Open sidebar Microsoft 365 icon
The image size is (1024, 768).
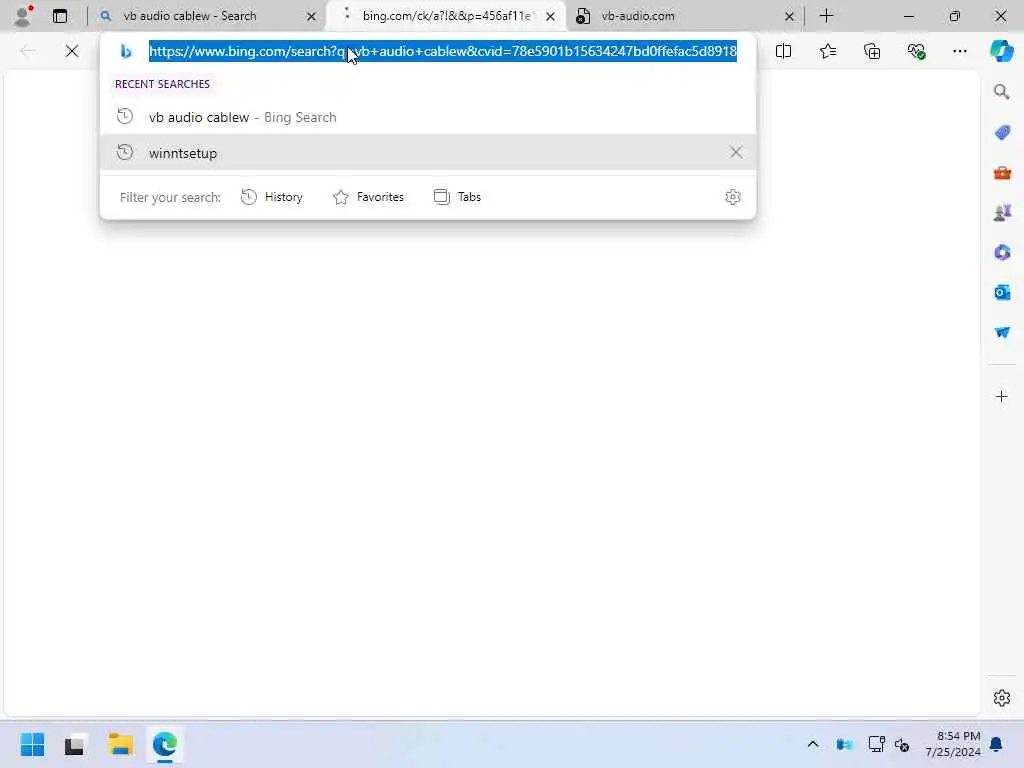click(x=1002, y=253)
